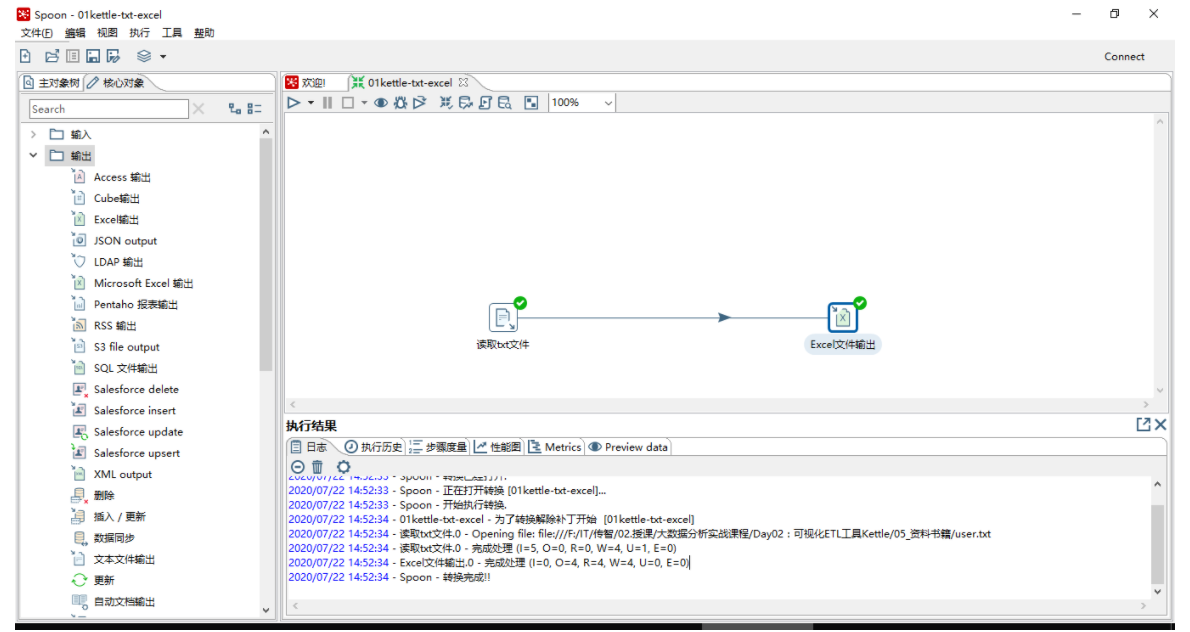Viewport: 1190px width, 632px height.
Task: Switch to the 执行历史 tab
Action: point(373,447)
